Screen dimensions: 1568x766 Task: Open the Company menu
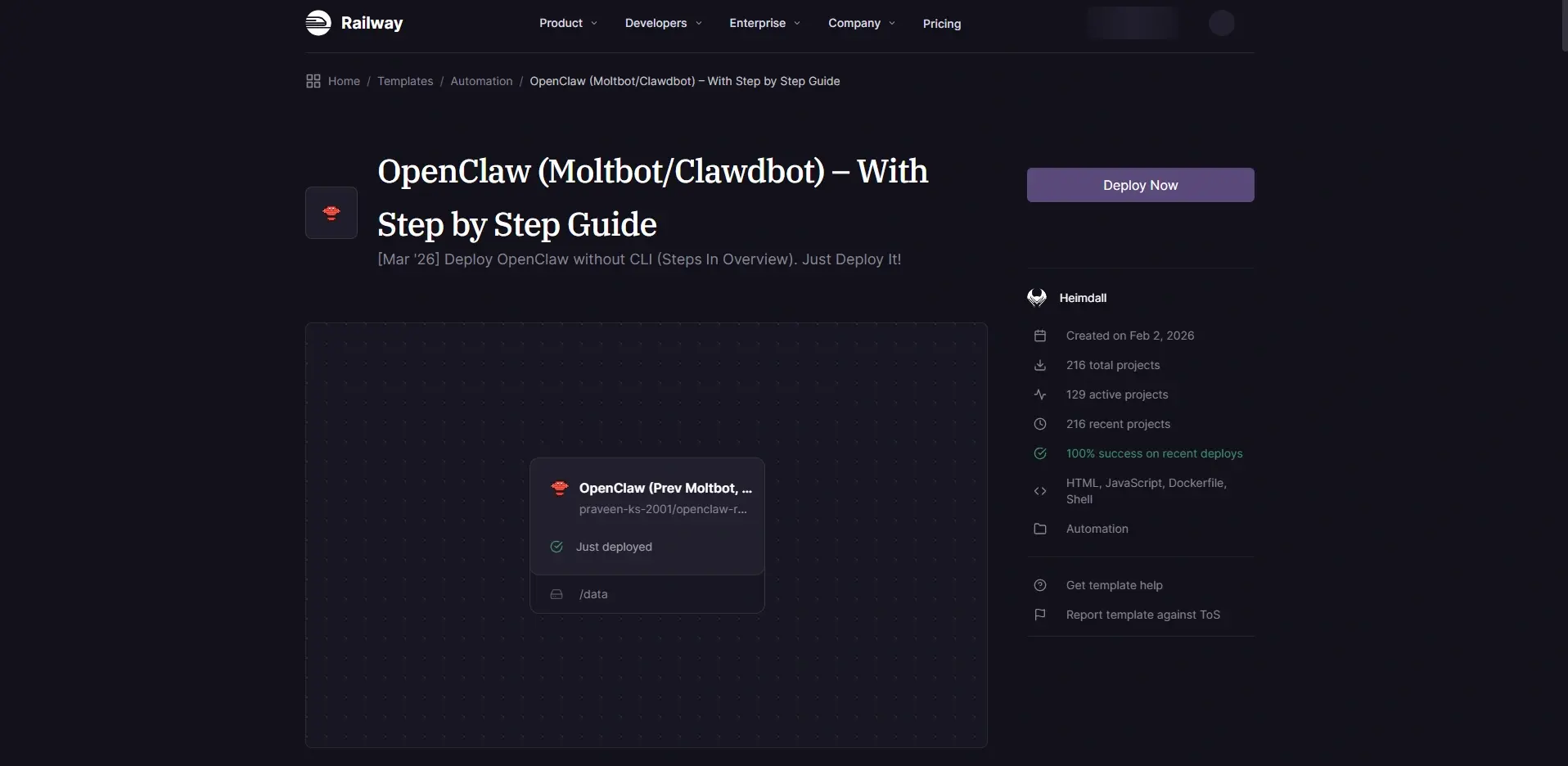pyautogui.click(x=861, y=23)
